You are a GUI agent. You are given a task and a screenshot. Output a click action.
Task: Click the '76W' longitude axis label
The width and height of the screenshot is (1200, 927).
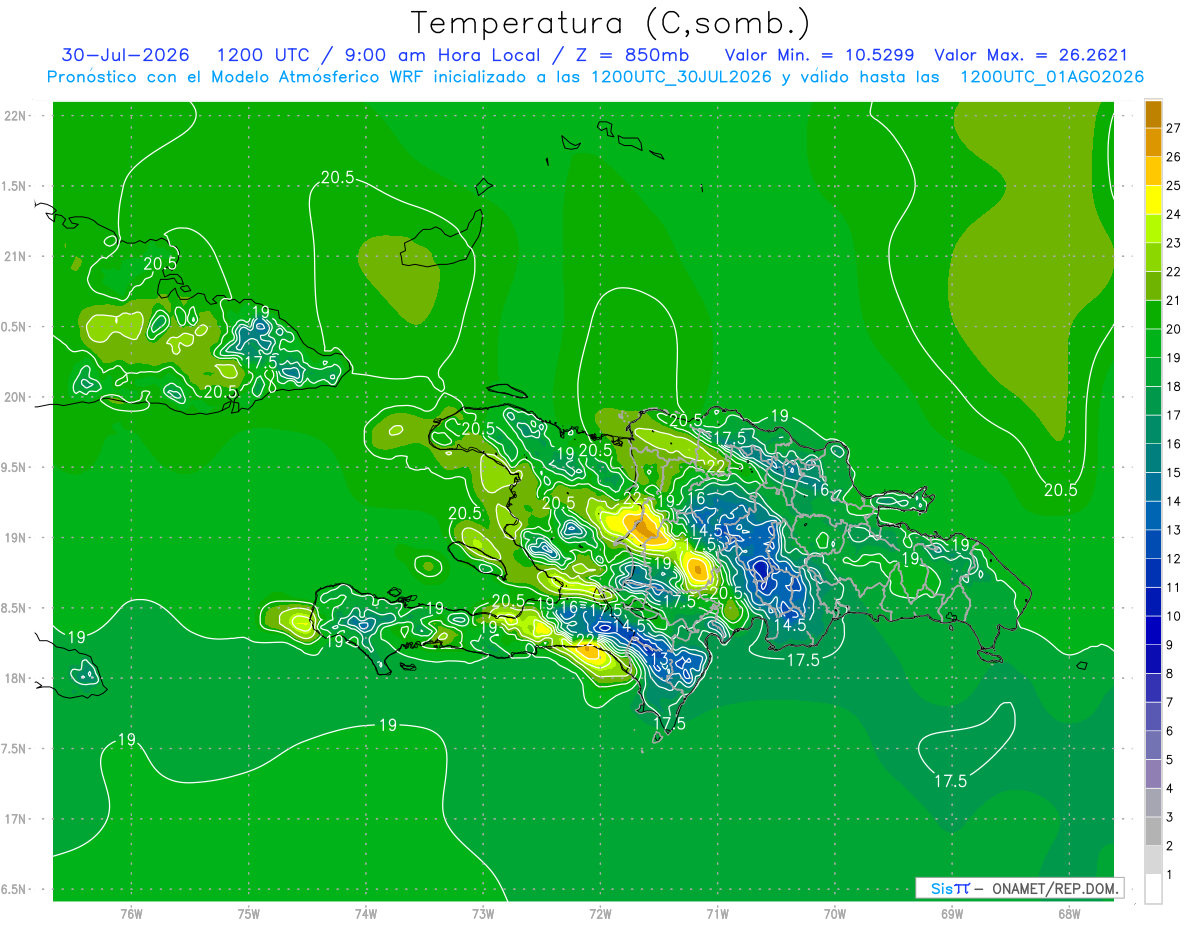pos(131,914)
